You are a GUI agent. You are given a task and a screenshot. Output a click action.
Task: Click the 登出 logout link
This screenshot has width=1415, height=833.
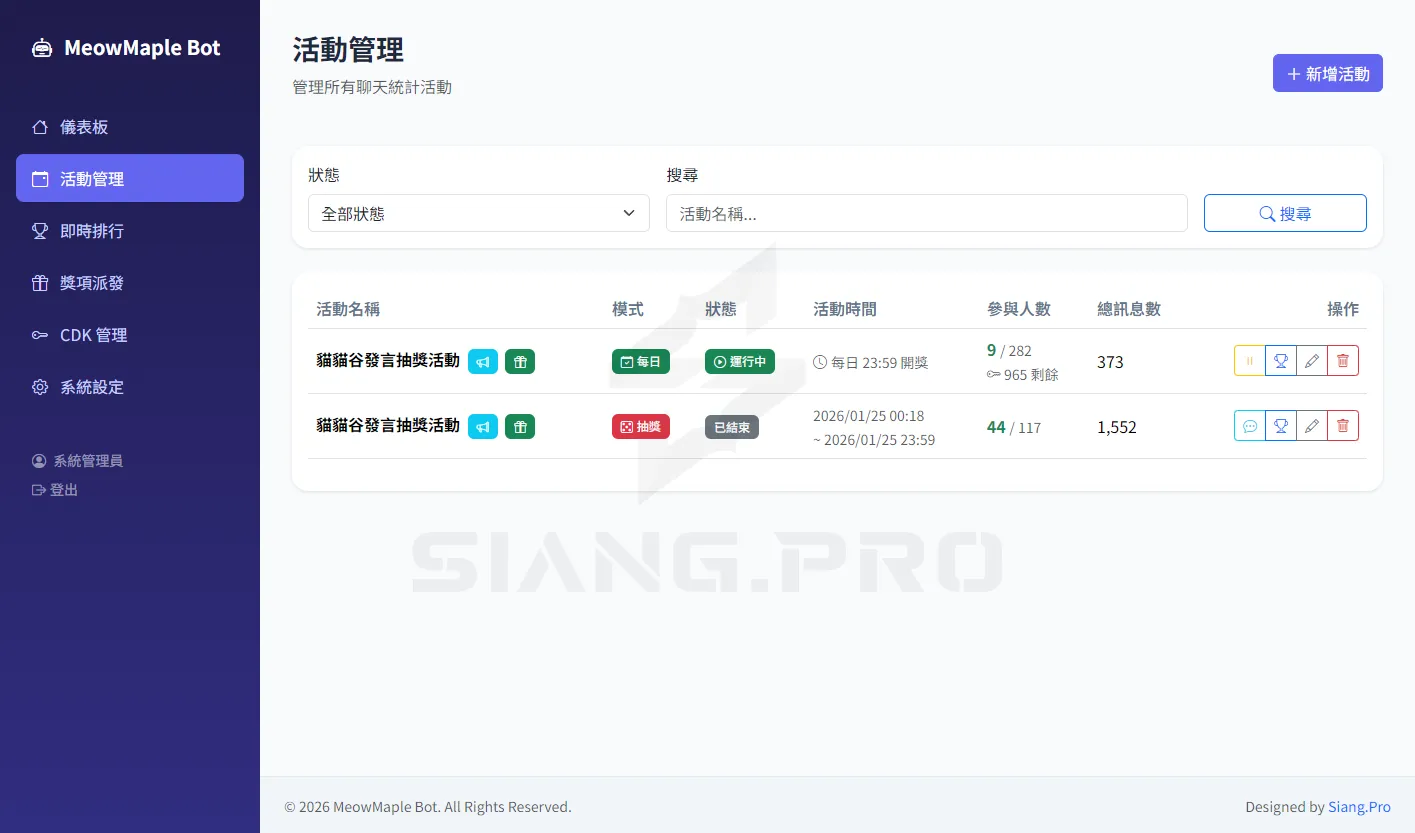(x=63, y=490)
